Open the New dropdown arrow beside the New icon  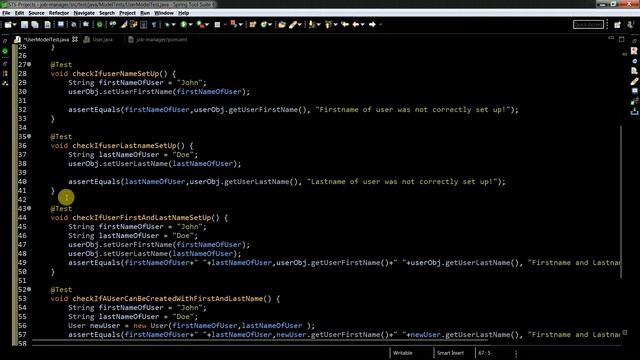[x=14, y=24]
